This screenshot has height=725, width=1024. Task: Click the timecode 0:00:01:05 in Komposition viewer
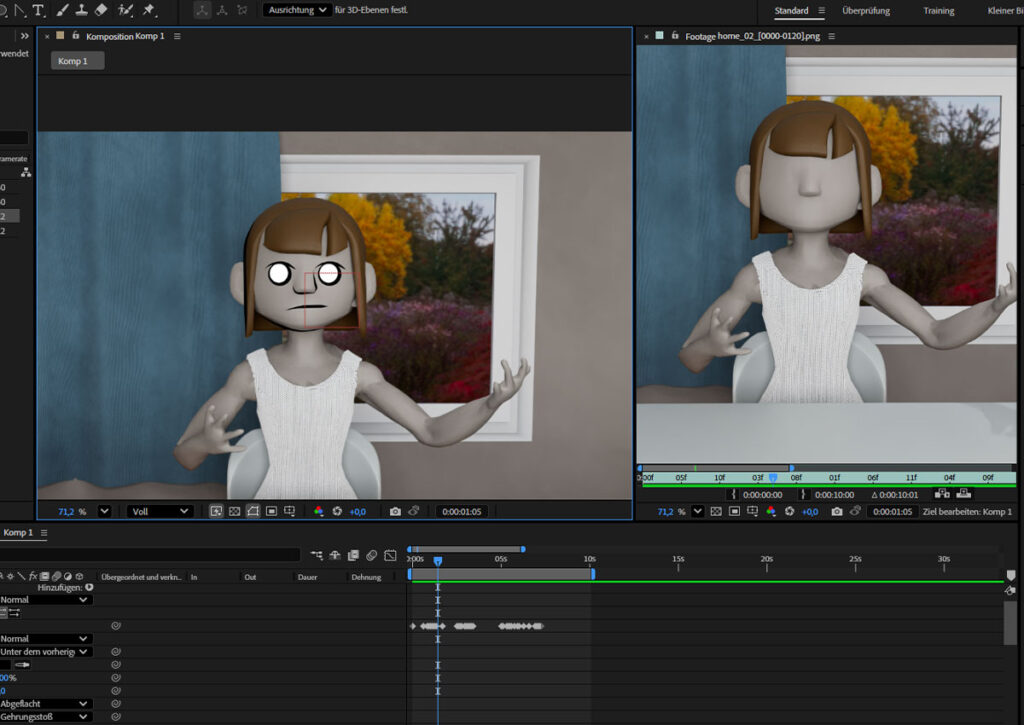[461, 511]
